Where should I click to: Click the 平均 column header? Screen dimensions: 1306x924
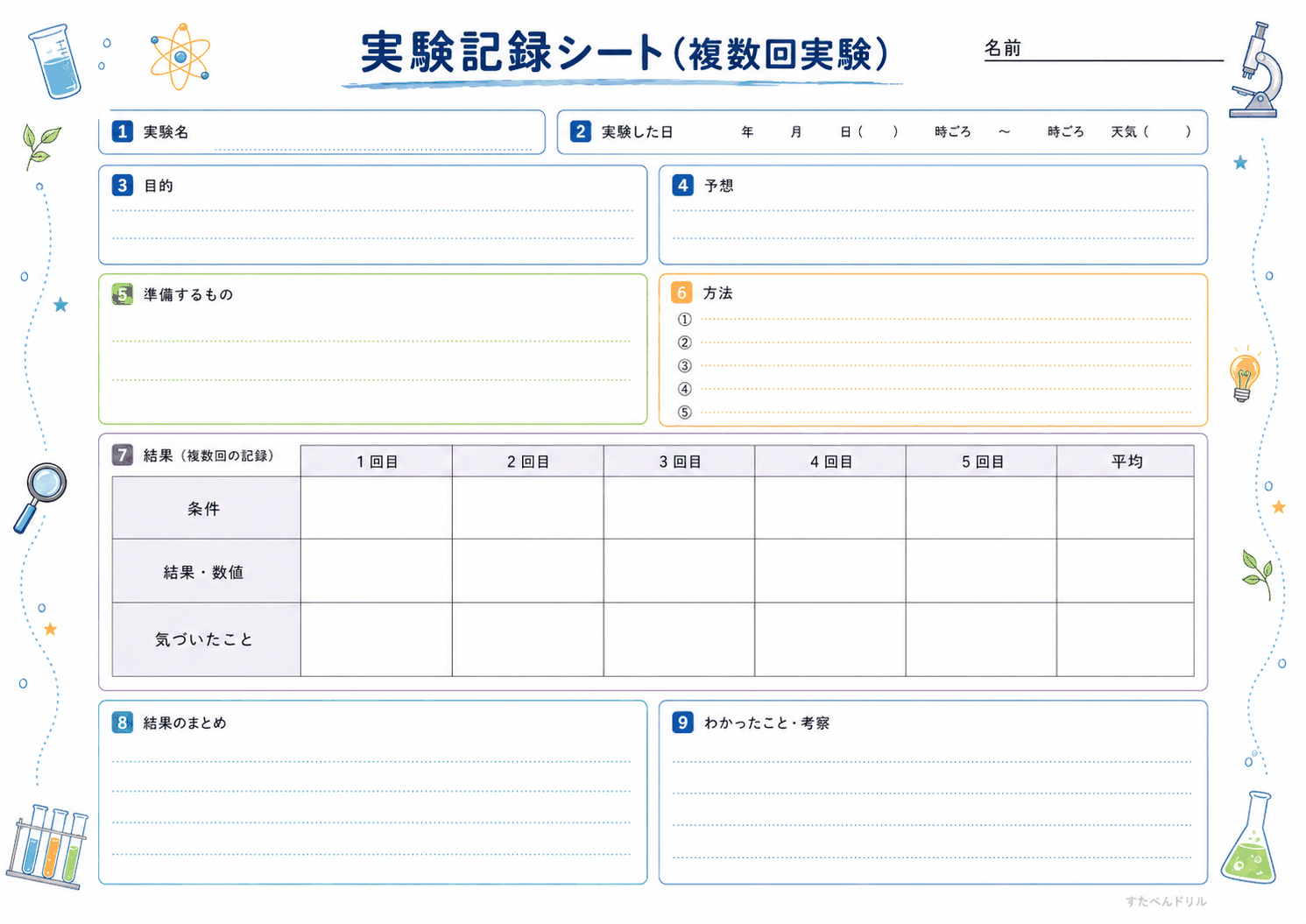1126,462
